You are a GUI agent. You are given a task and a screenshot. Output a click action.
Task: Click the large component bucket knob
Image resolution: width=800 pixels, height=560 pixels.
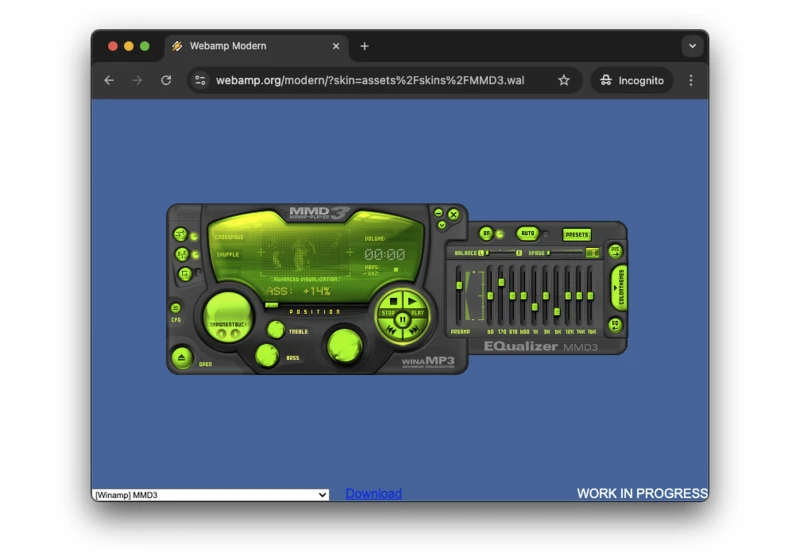click(228, 318)
